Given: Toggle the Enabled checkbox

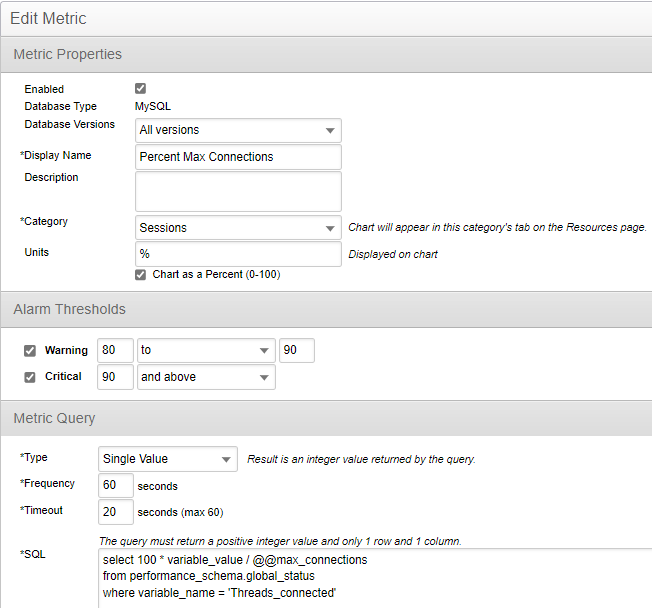Looking at the screenshot, I should tap(141, 89).
